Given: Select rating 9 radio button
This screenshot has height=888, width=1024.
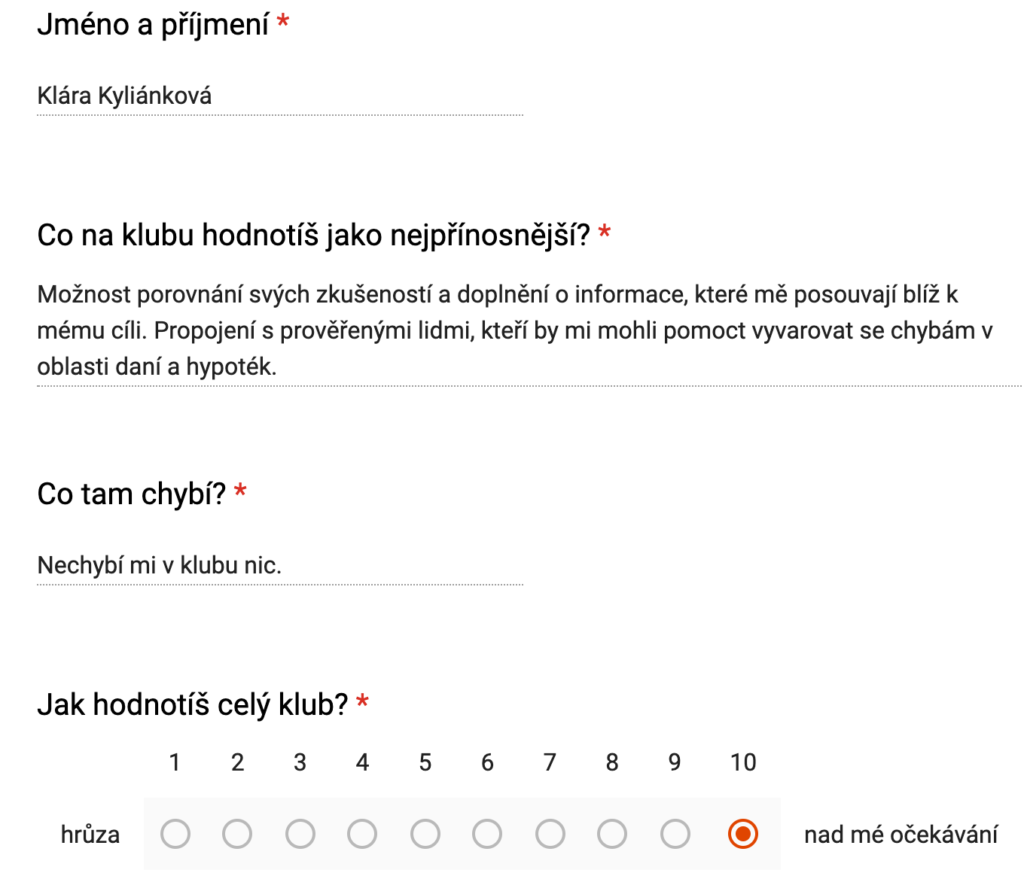Looking at the screenshot, I should click(675, 834).
